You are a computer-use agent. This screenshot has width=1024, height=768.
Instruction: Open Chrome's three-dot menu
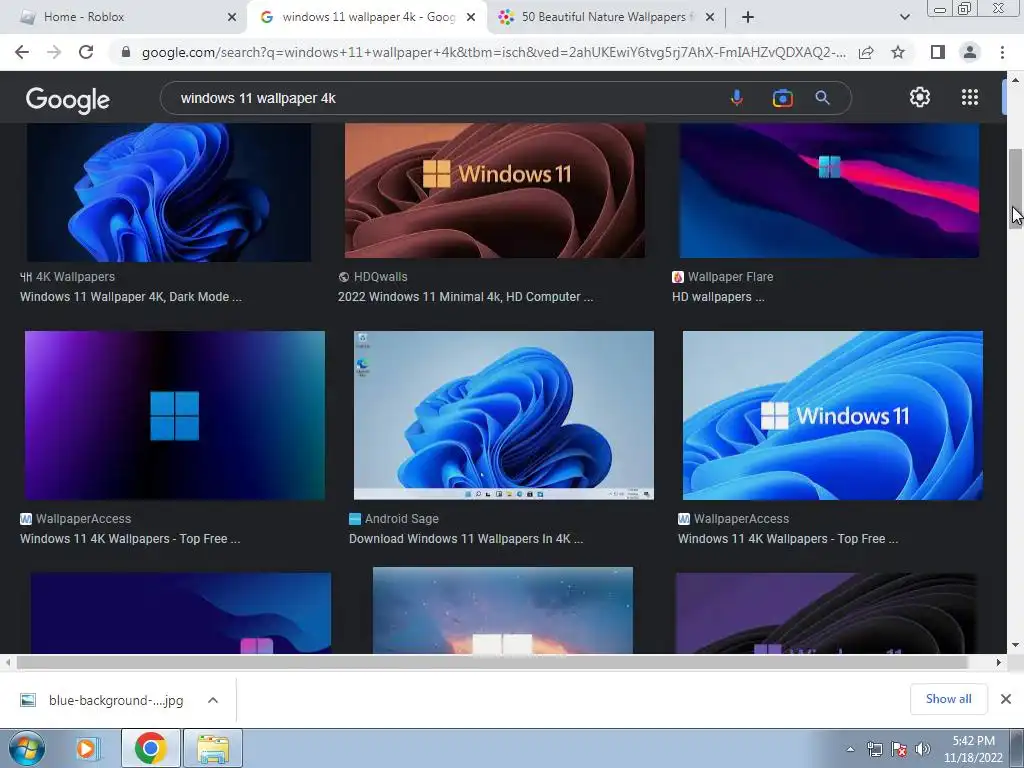pos(1002,52)
